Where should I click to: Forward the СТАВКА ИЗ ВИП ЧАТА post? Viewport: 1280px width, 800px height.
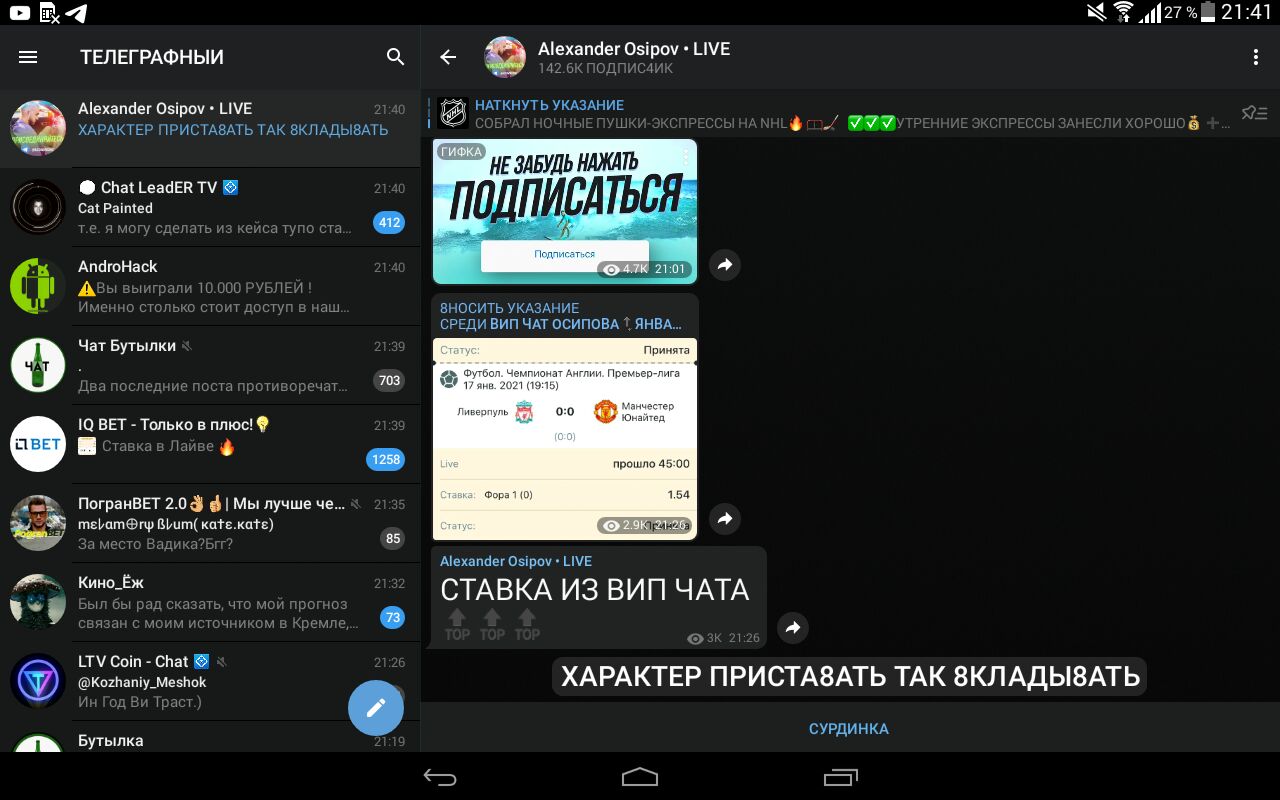coord(793,627)
